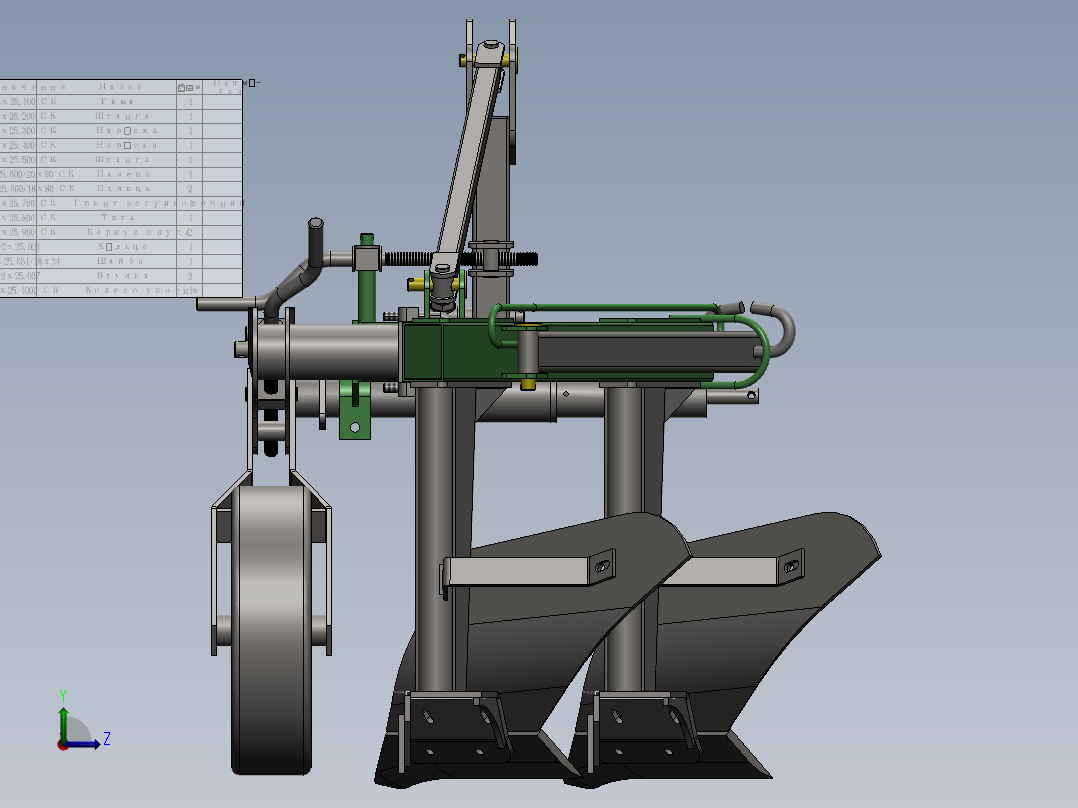Select the support wheel in the 3D model
The height and width of the screenshot is (808, 1078).
click(271, 630)
